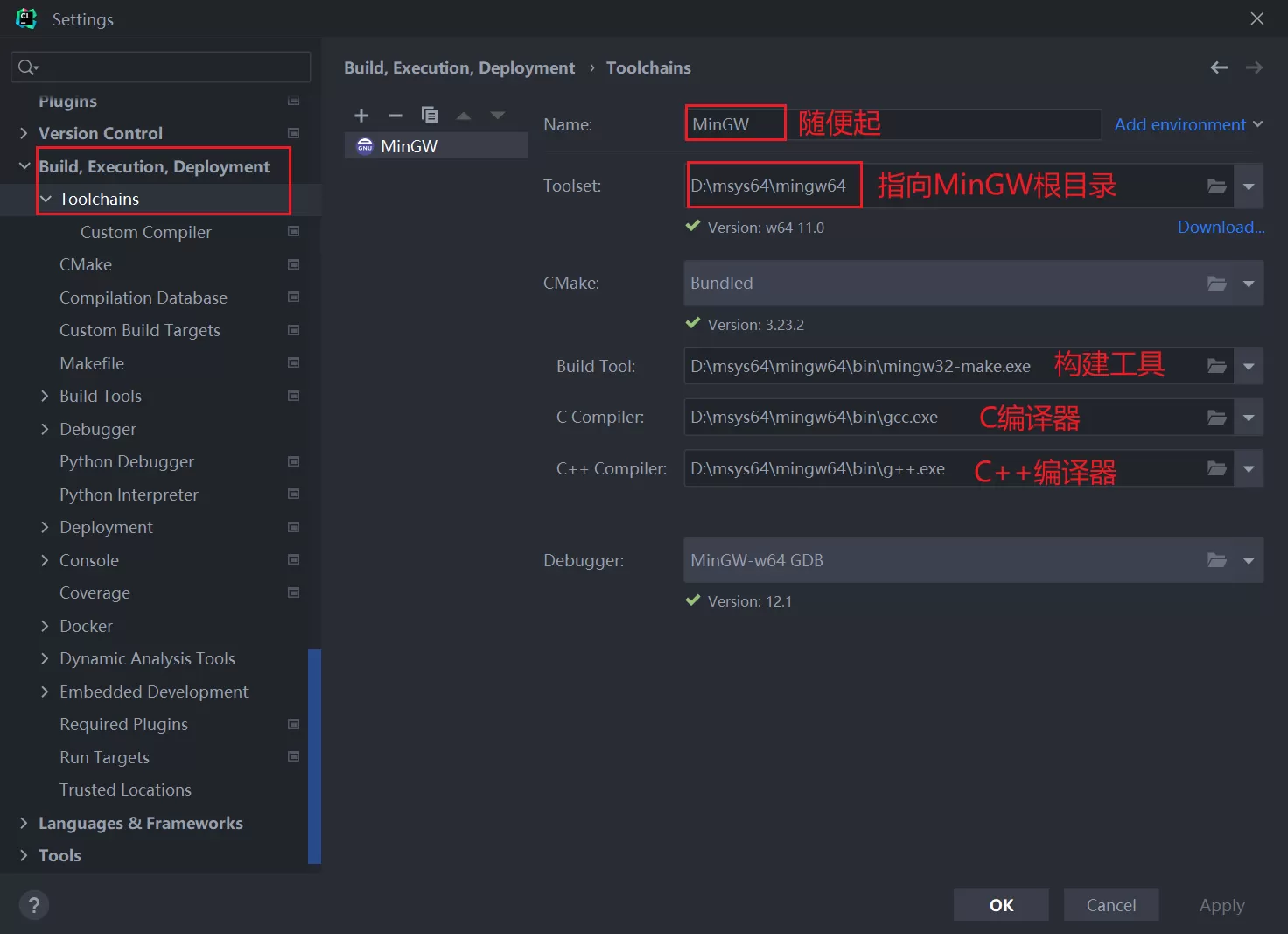Remove selected toolchain with minus icon

click(x=395, y=116)
